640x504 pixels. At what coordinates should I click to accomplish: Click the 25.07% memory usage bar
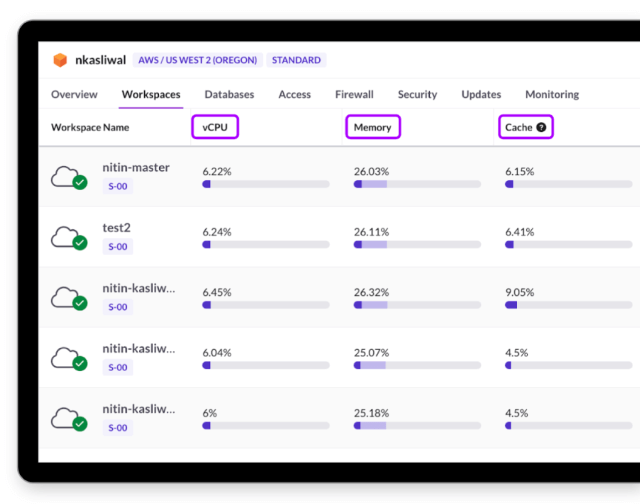pos(417,365)
